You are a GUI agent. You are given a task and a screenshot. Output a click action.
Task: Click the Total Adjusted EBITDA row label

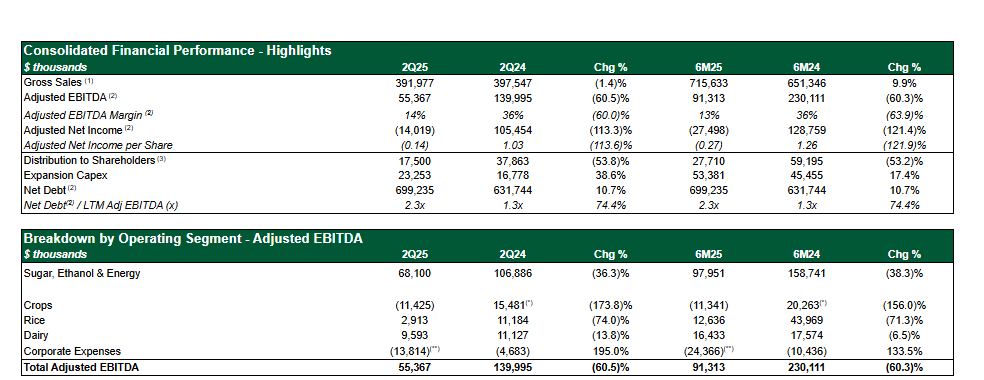click(81, 367)
